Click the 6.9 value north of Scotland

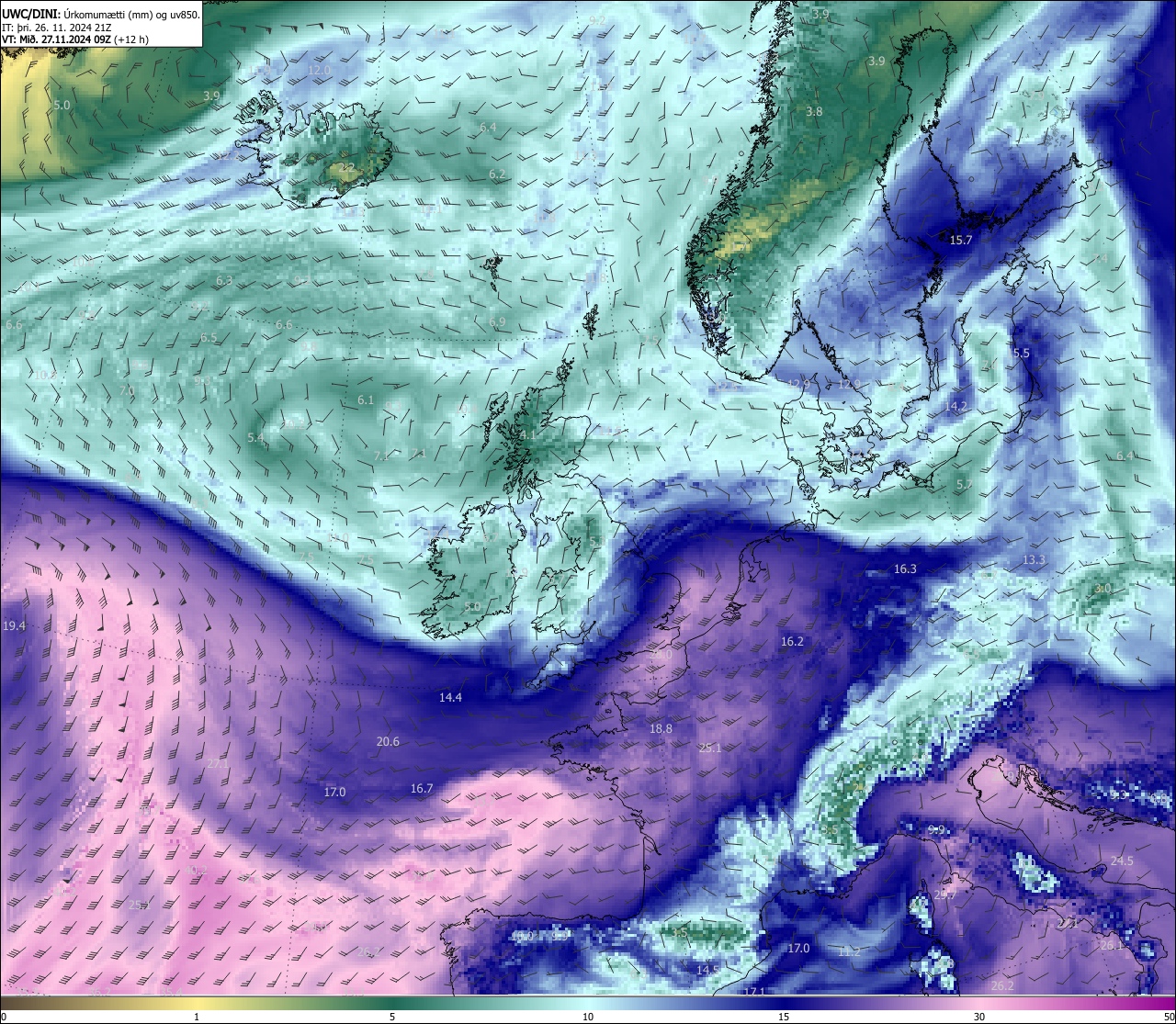click(497, 322)
